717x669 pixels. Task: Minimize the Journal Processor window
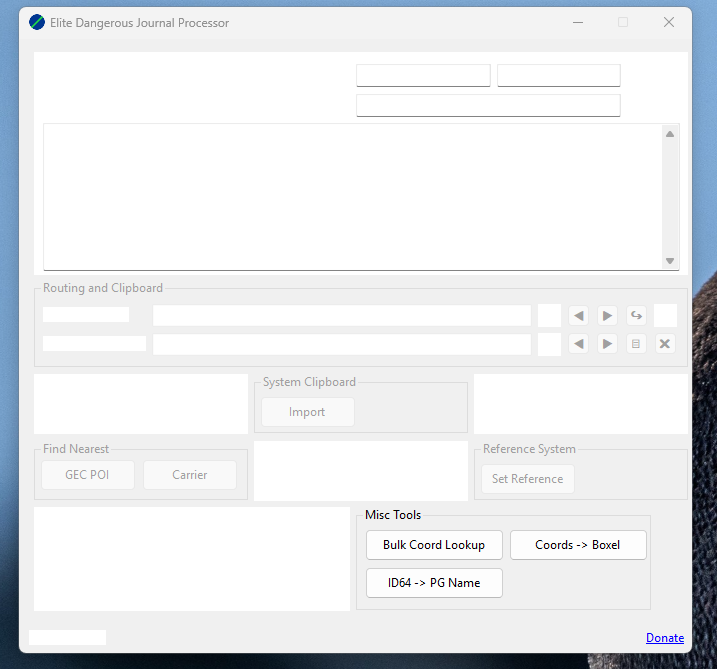578,22
